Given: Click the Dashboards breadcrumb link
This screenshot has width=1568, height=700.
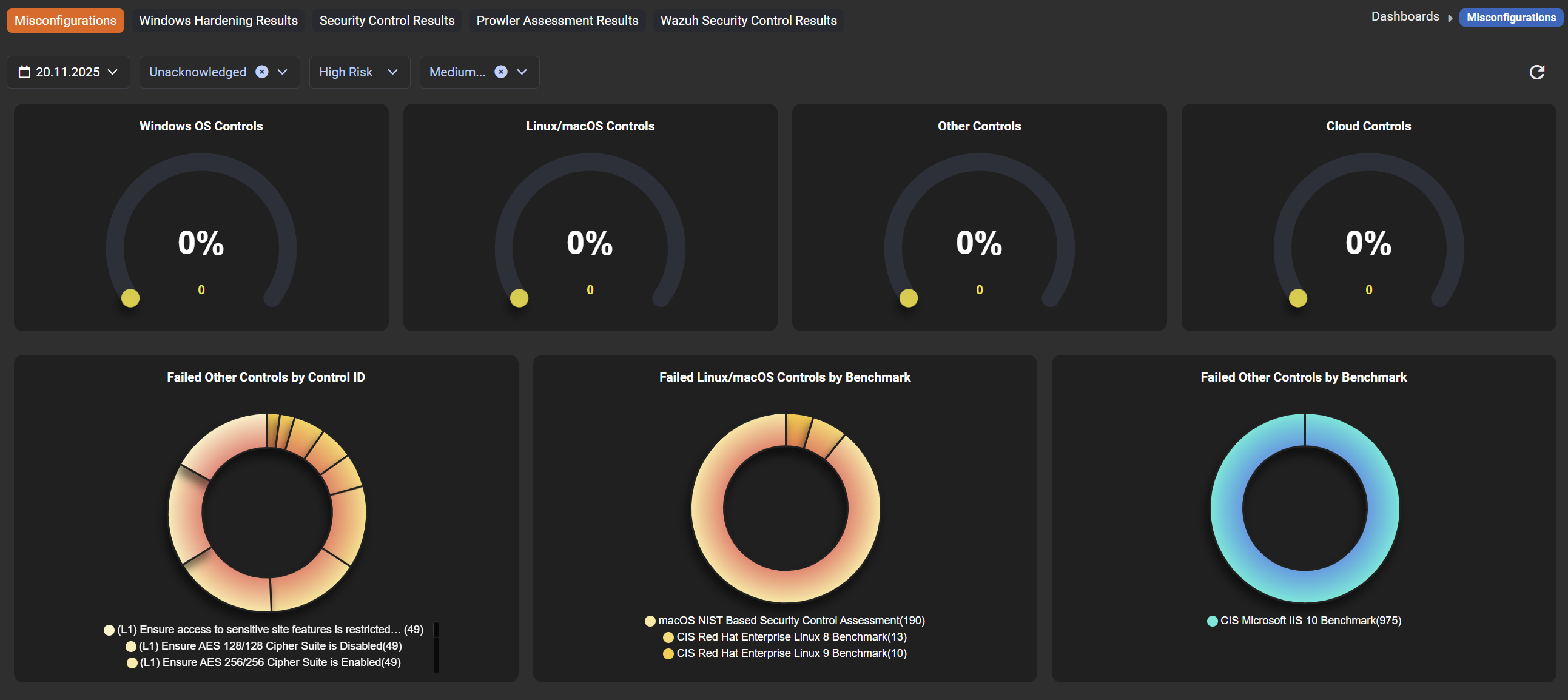Looking at the screenshot, I should (1405, 16).
